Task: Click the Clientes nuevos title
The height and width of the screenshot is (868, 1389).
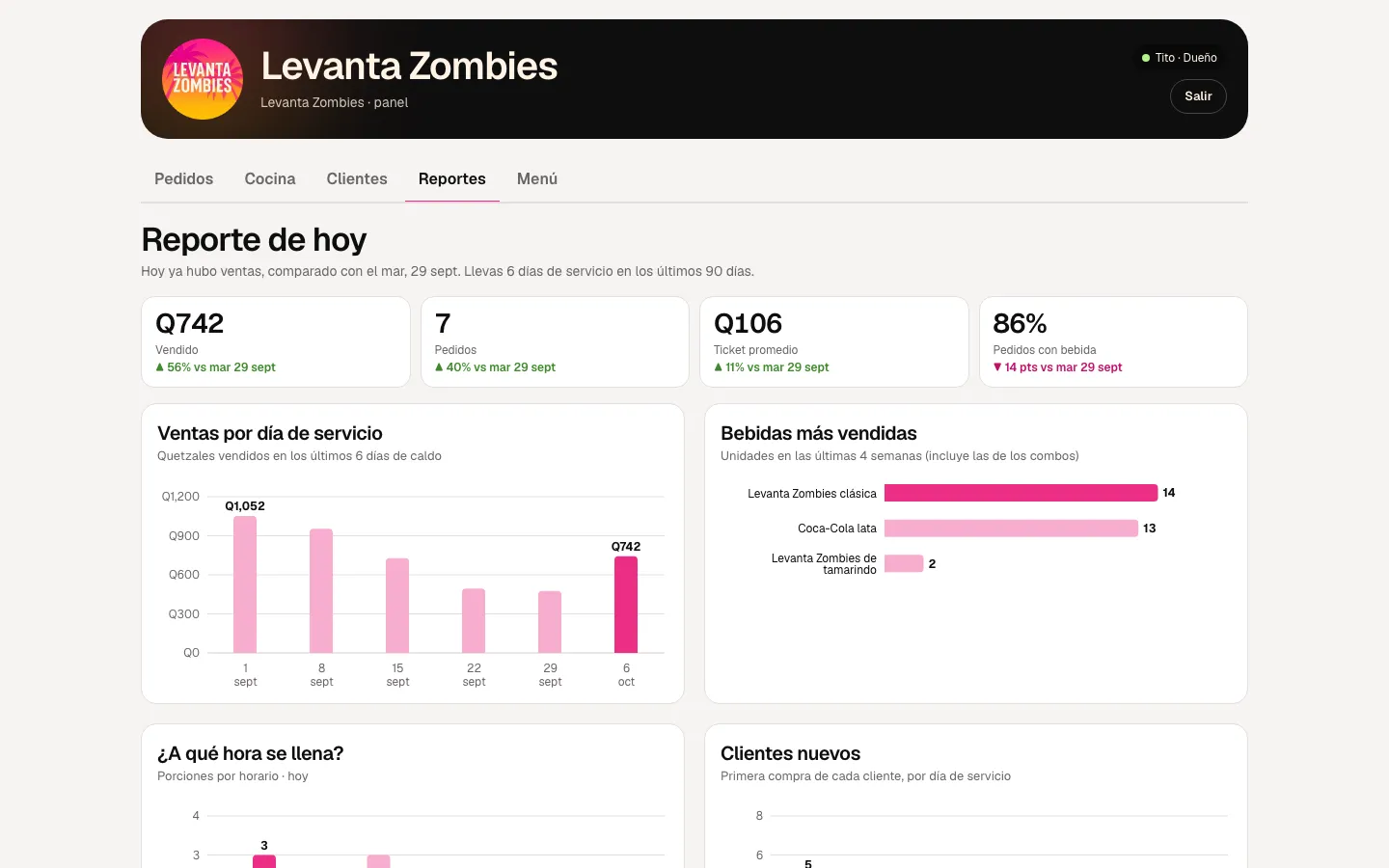Action: [x=790, y=753]
